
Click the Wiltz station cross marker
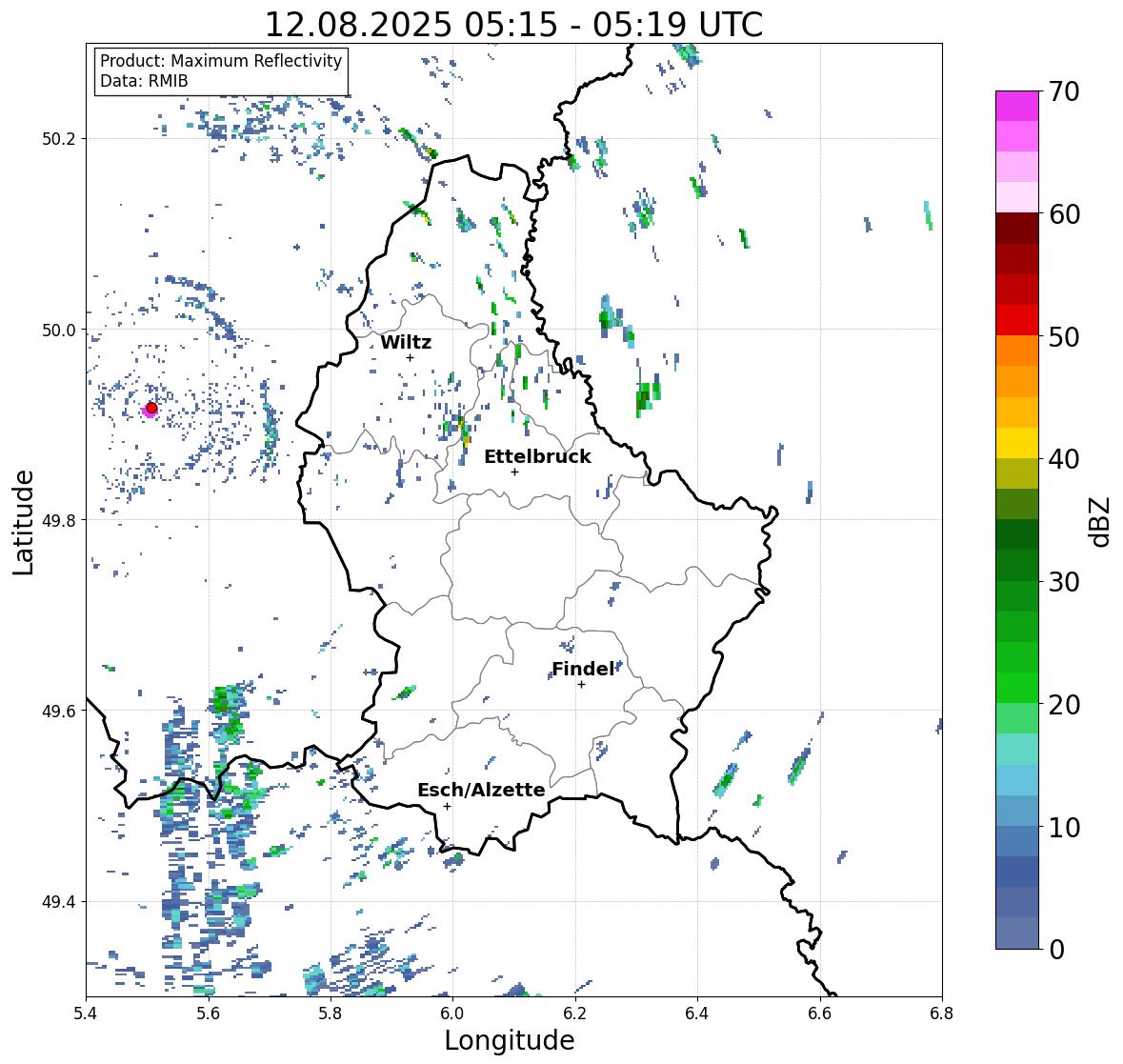(x=410, y=358)
